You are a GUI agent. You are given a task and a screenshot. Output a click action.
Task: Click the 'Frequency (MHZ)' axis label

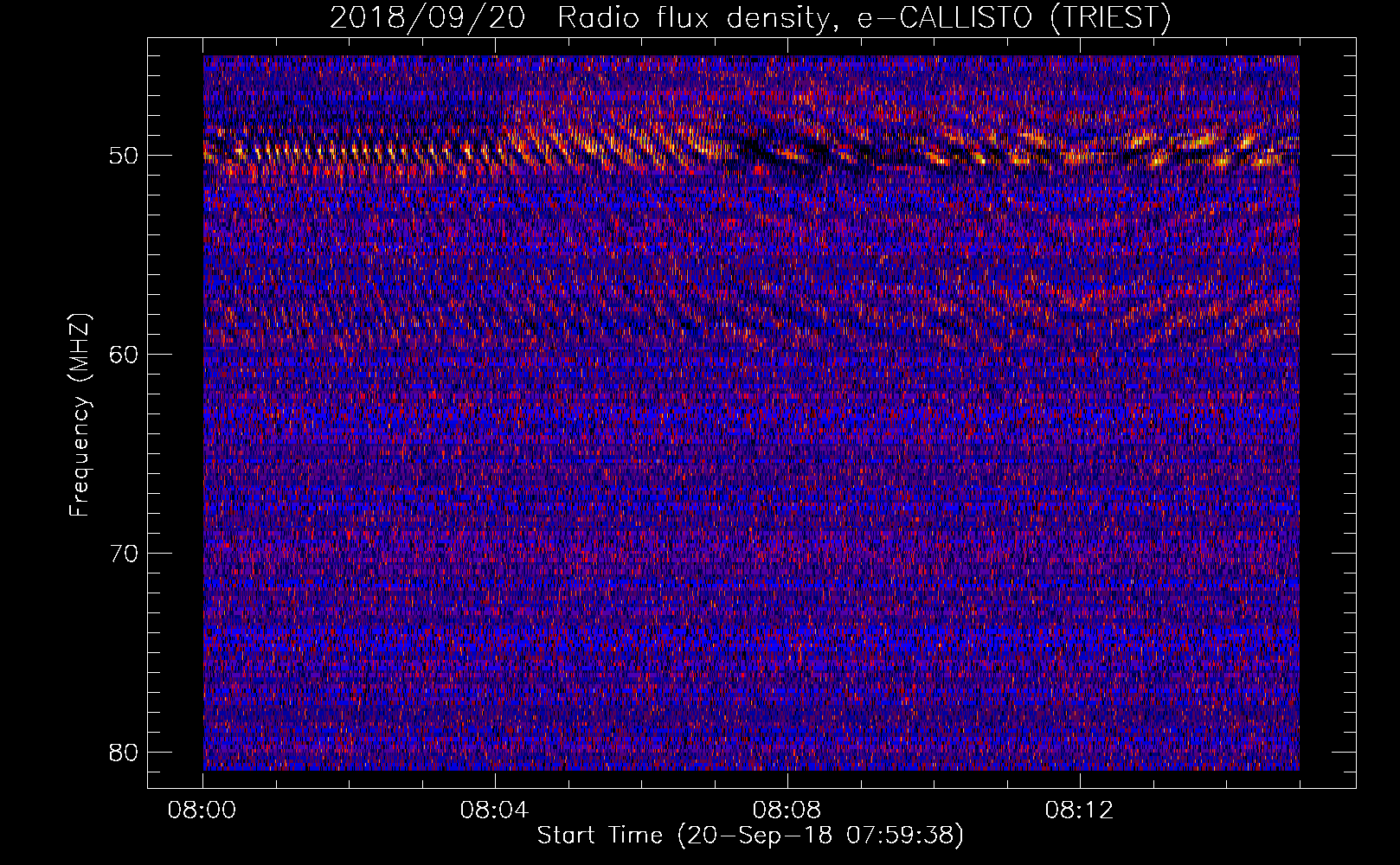(x=80, y=415)
